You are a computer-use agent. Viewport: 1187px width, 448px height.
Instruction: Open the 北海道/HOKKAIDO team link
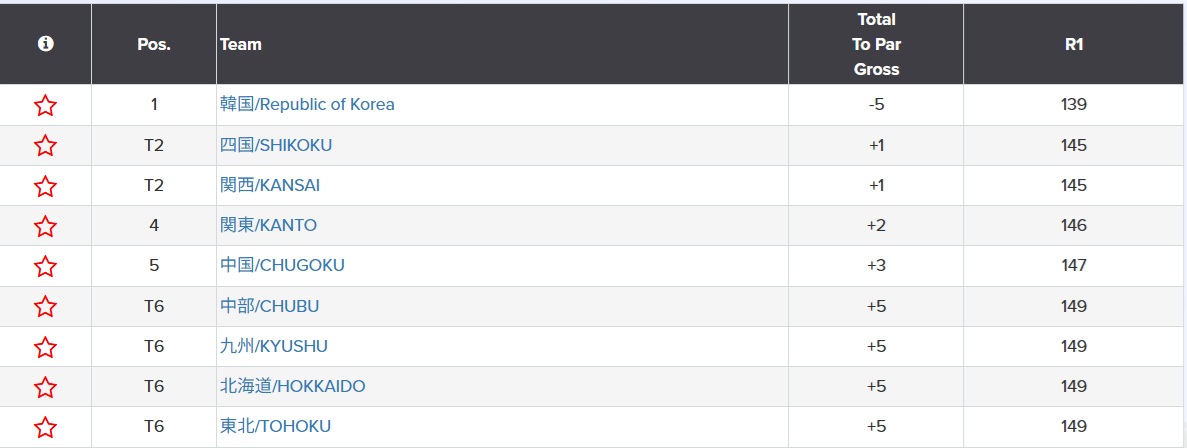pos(292,386)
